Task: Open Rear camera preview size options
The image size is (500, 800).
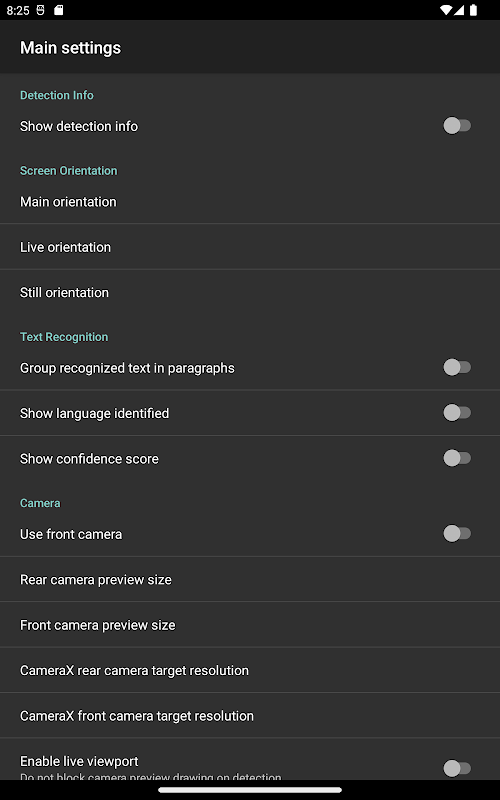Action: coord(250,580)
